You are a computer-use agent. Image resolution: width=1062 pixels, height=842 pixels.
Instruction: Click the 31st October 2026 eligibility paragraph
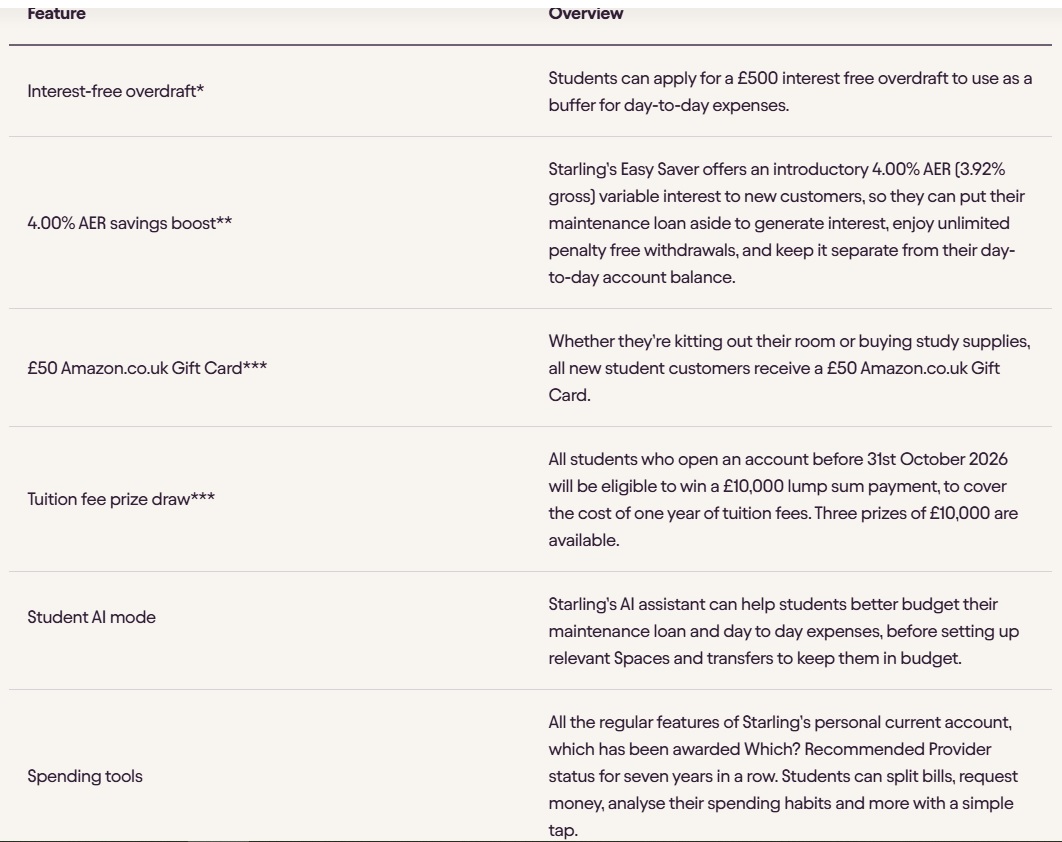pos(783,499)
